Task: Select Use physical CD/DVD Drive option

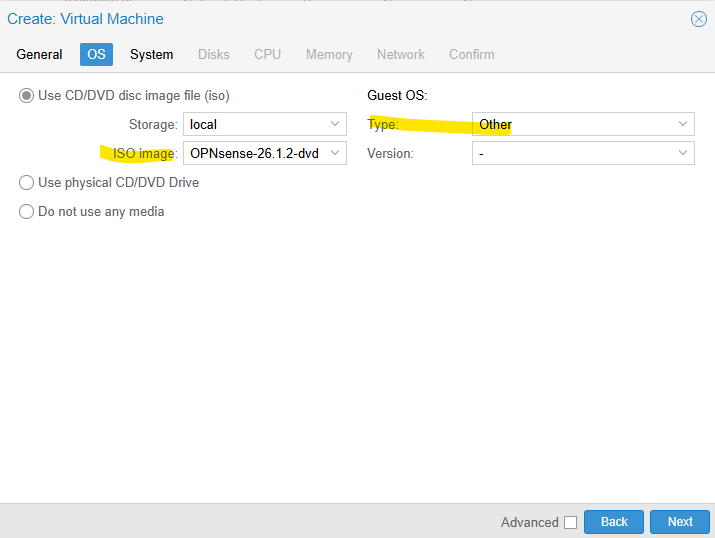Action: (27, 183)
